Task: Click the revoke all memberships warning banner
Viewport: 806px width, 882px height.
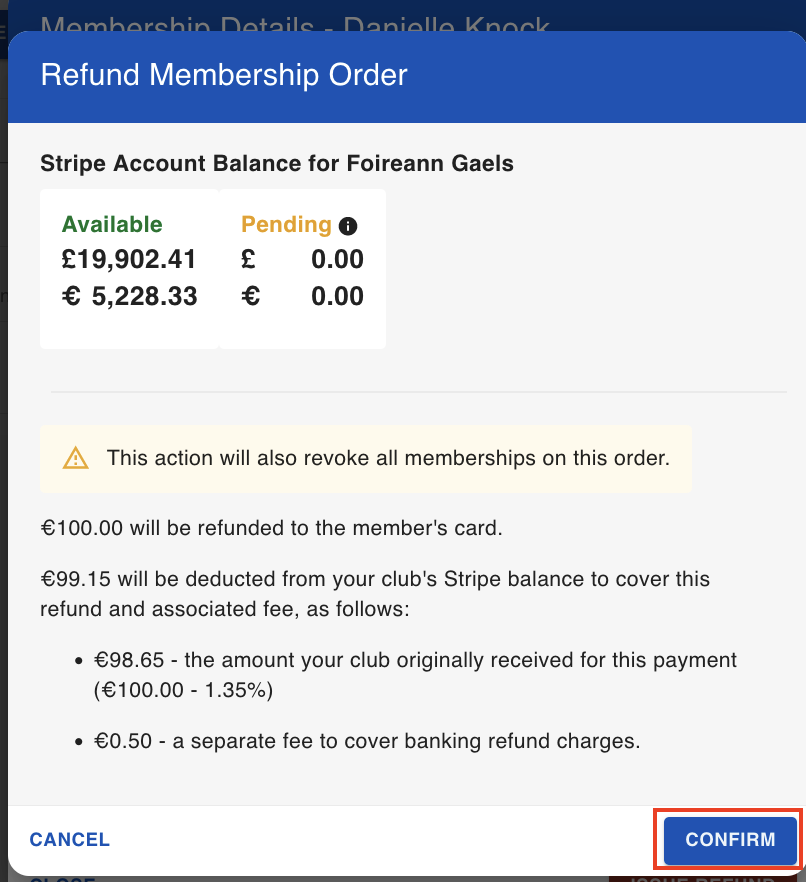Action: pos(366,458)
